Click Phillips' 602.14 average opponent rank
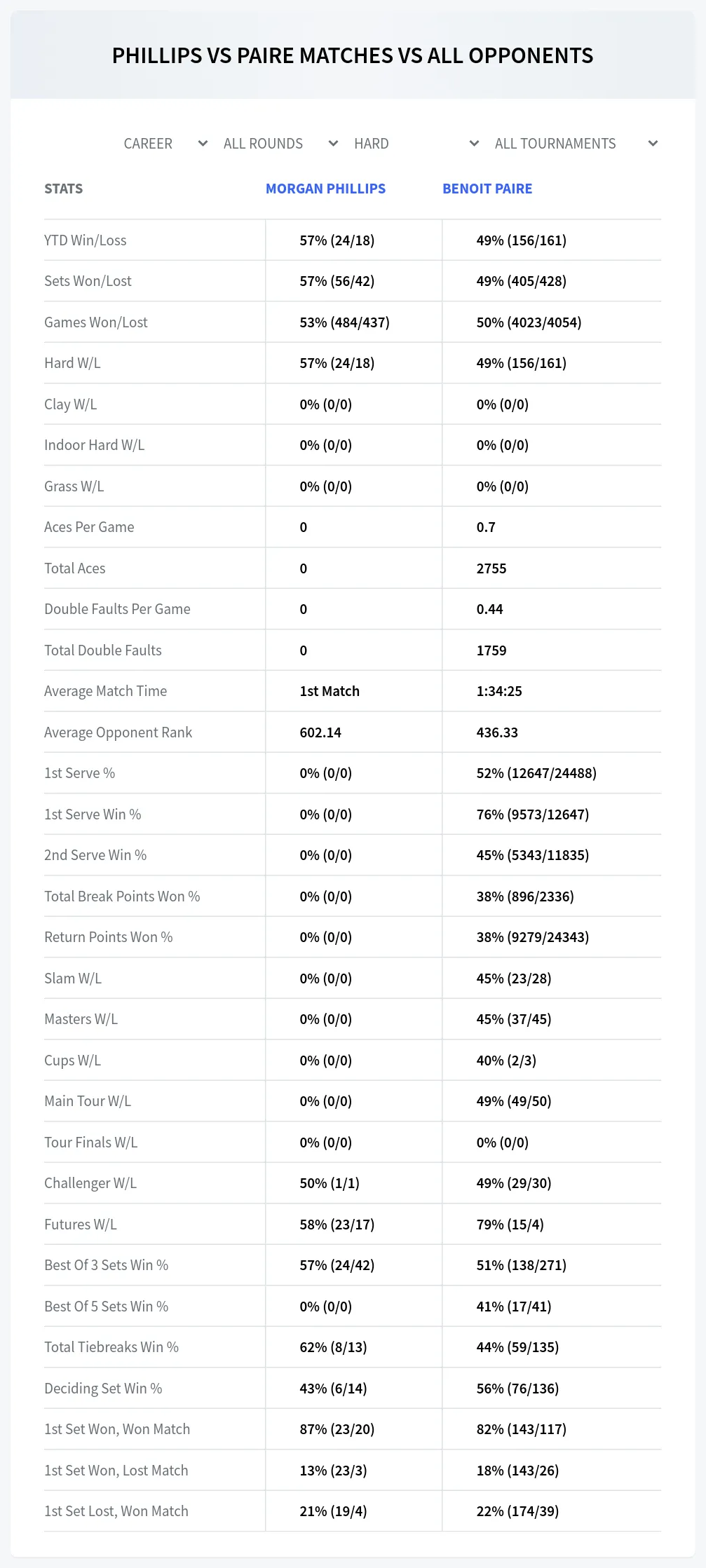706x1568 pixels. click(320, 732)
